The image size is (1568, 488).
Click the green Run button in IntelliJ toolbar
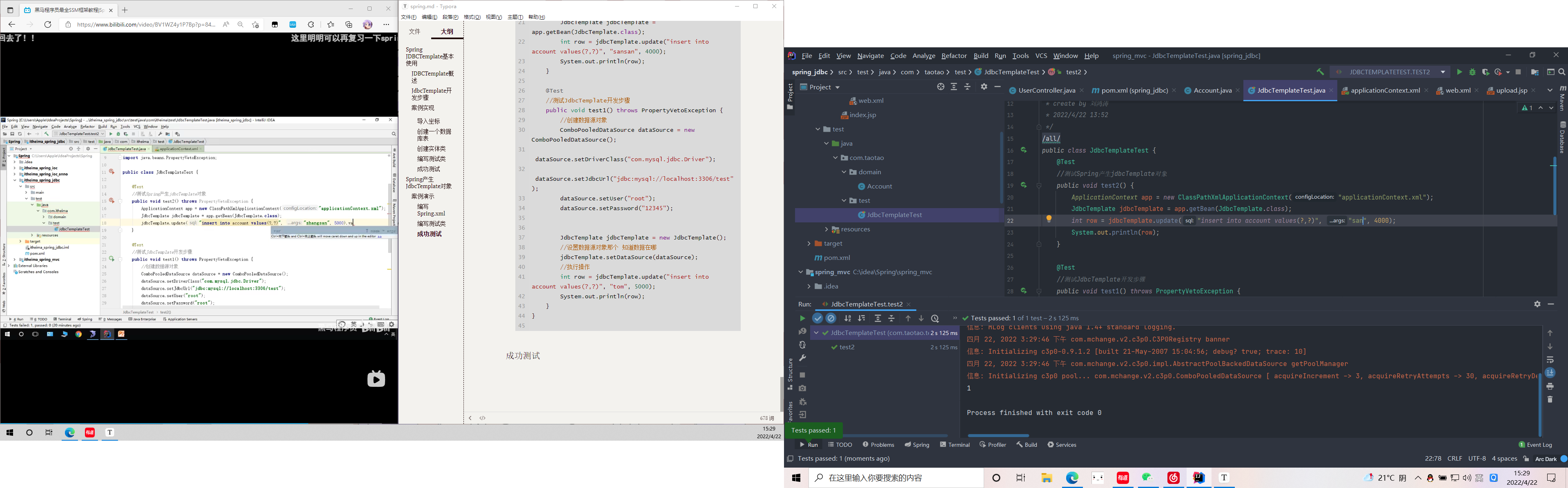coord(1459,72)
